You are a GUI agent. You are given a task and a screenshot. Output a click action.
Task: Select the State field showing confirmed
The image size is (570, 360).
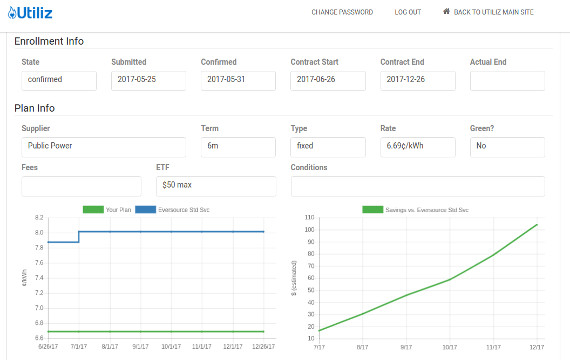(x=59, y=80)
